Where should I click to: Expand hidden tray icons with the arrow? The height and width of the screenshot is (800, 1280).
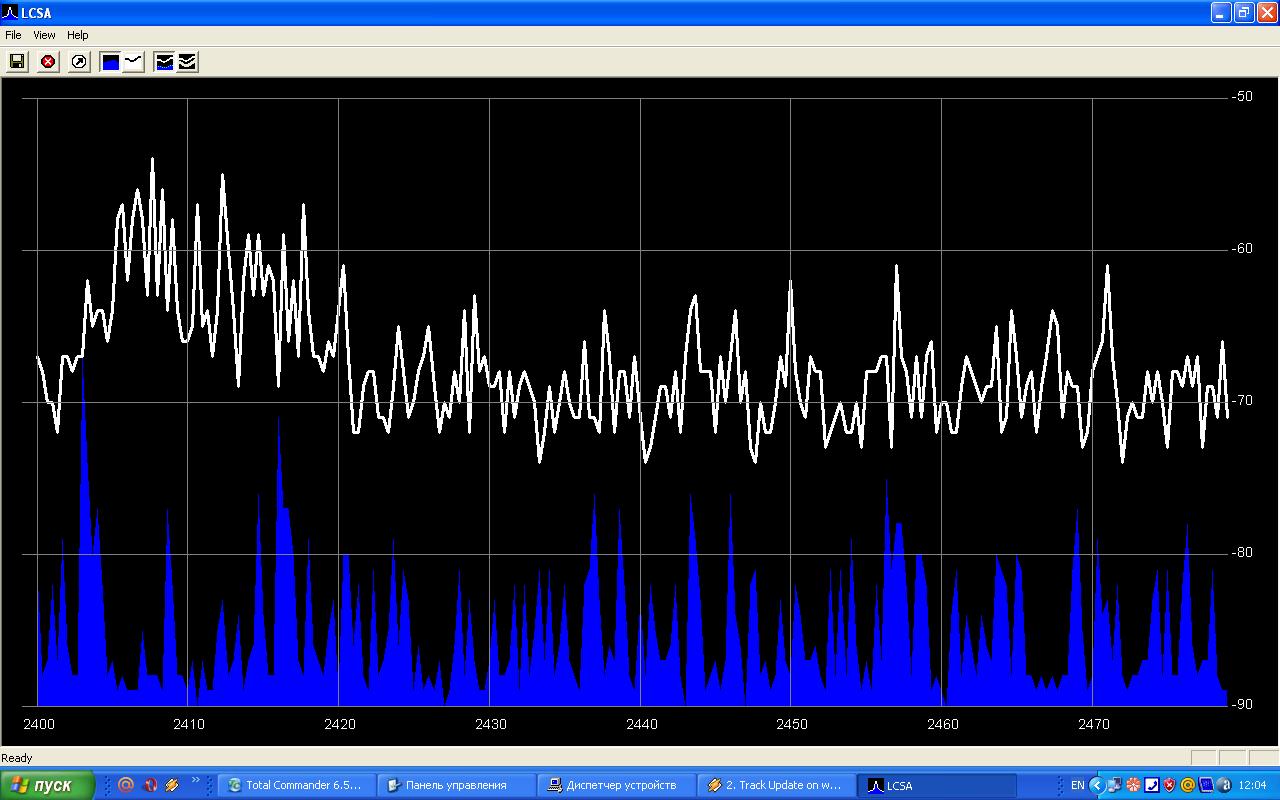(1097, 785)
